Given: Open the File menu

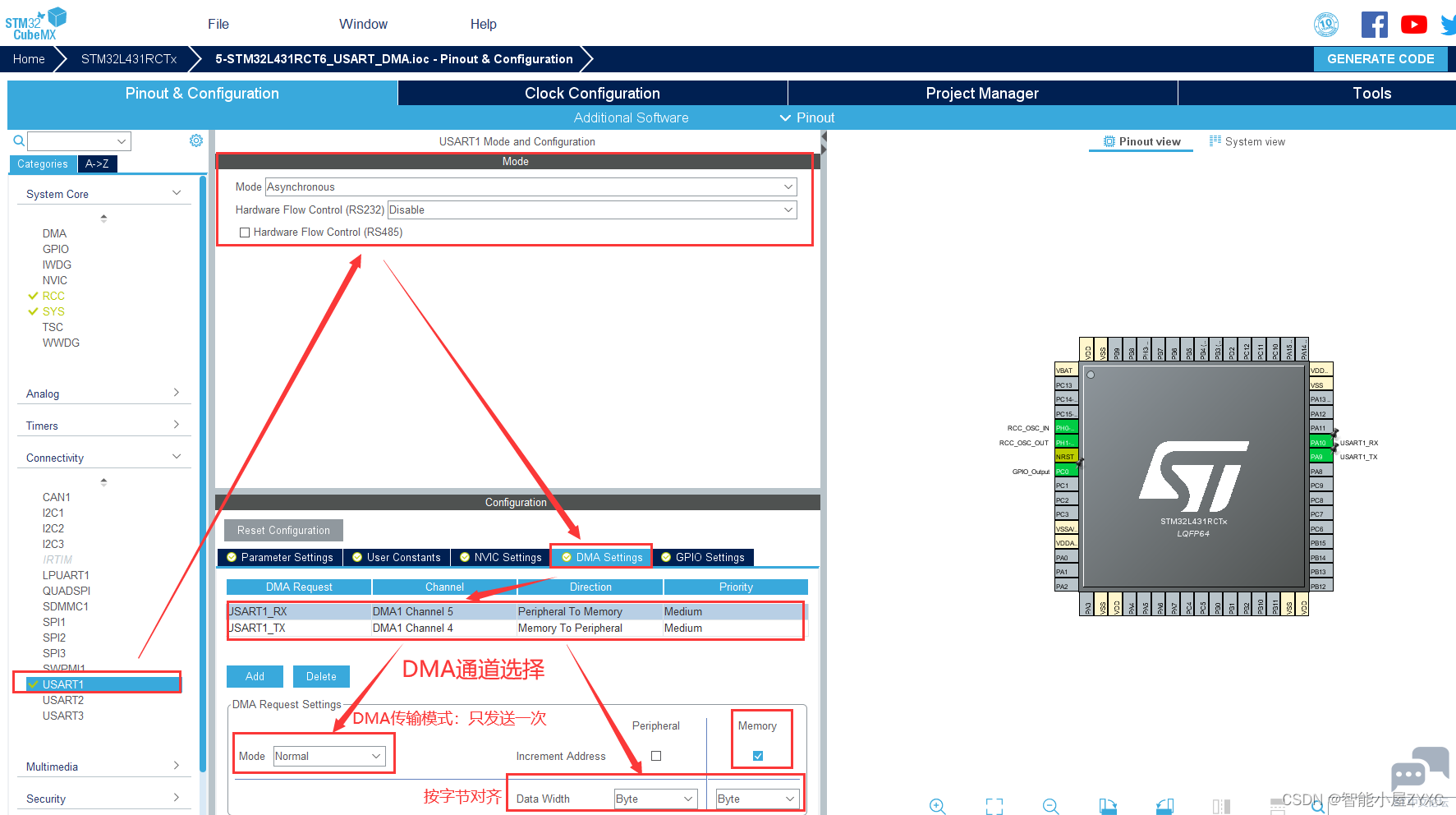Looking at the screenshot, I should coord(218,24).
